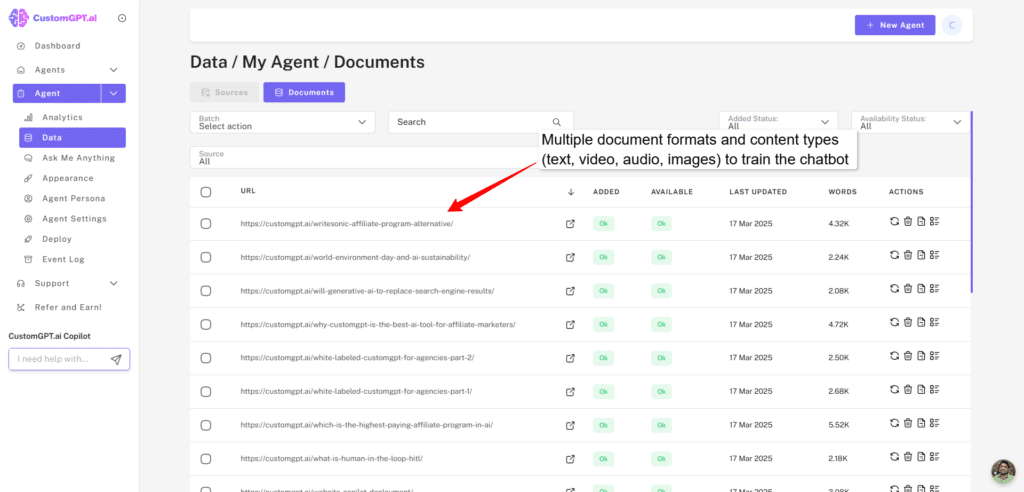Open world-environment-day URL in new tab
1024x492 pixels.
click(570, 257)
